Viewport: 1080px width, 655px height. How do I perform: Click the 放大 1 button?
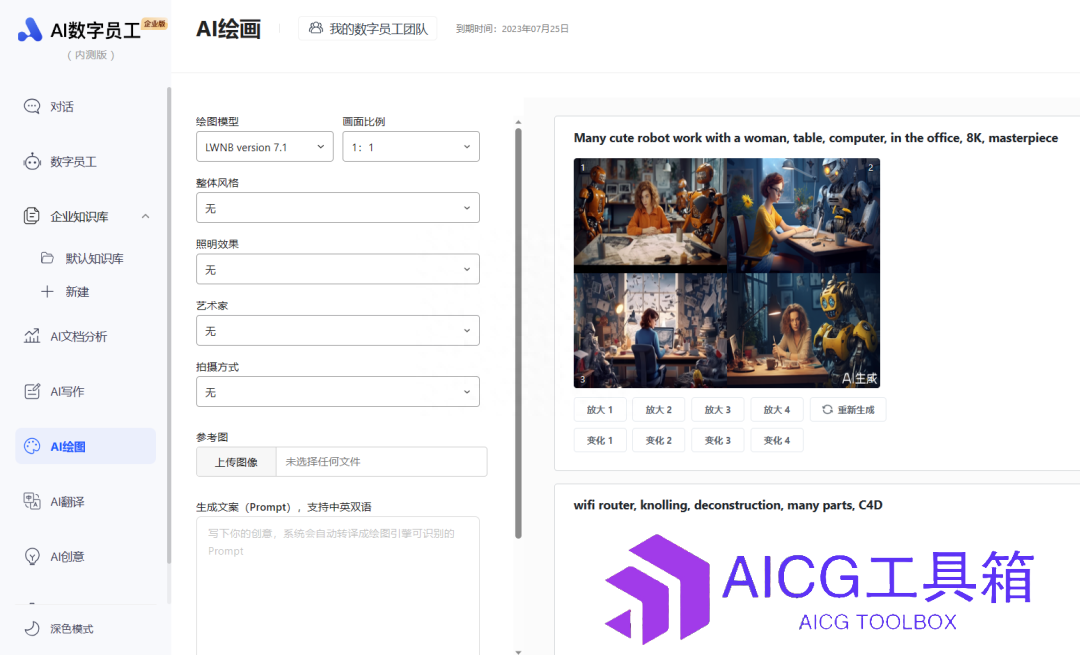click(600, 409)
